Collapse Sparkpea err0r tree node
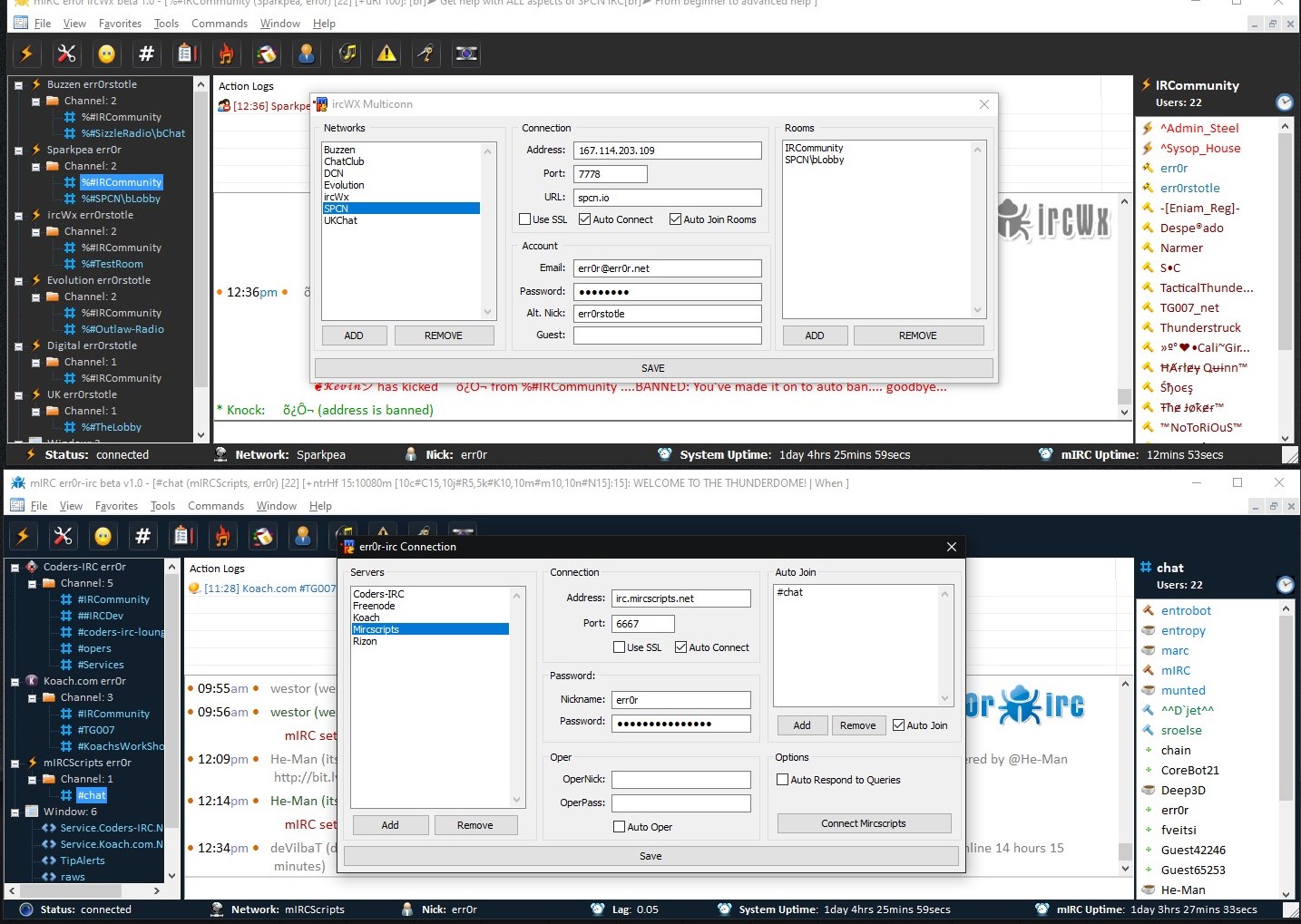This screenshot has width=1301, height=924. [18, 151]
